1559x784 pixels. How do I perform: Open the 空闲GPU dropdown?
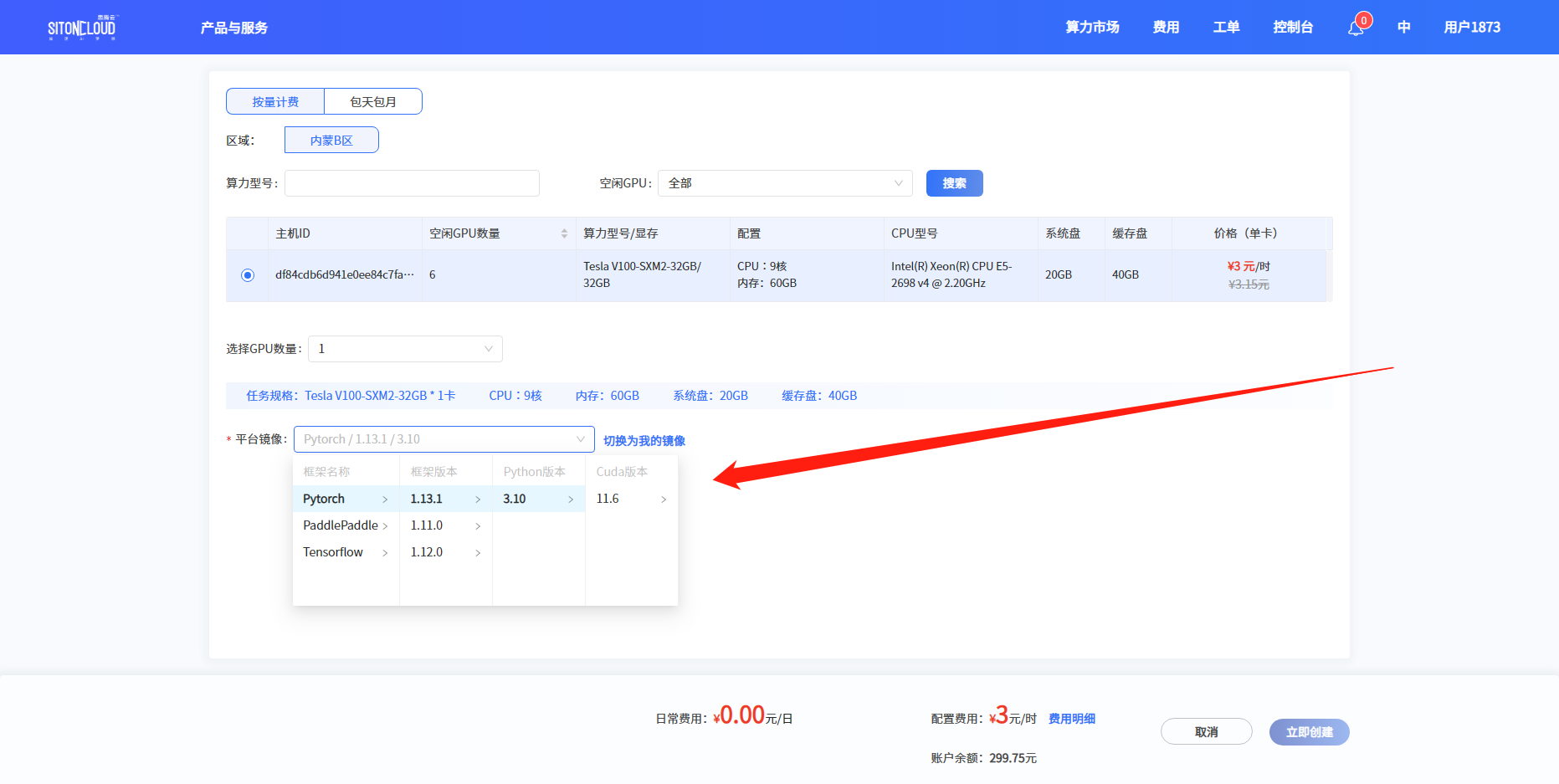tap(784, 183)
